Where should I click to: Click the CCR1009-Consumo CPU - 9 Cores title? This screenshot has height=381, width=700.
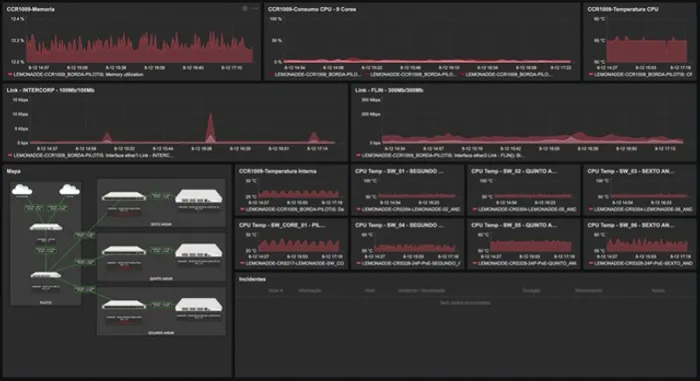point(312,9)
